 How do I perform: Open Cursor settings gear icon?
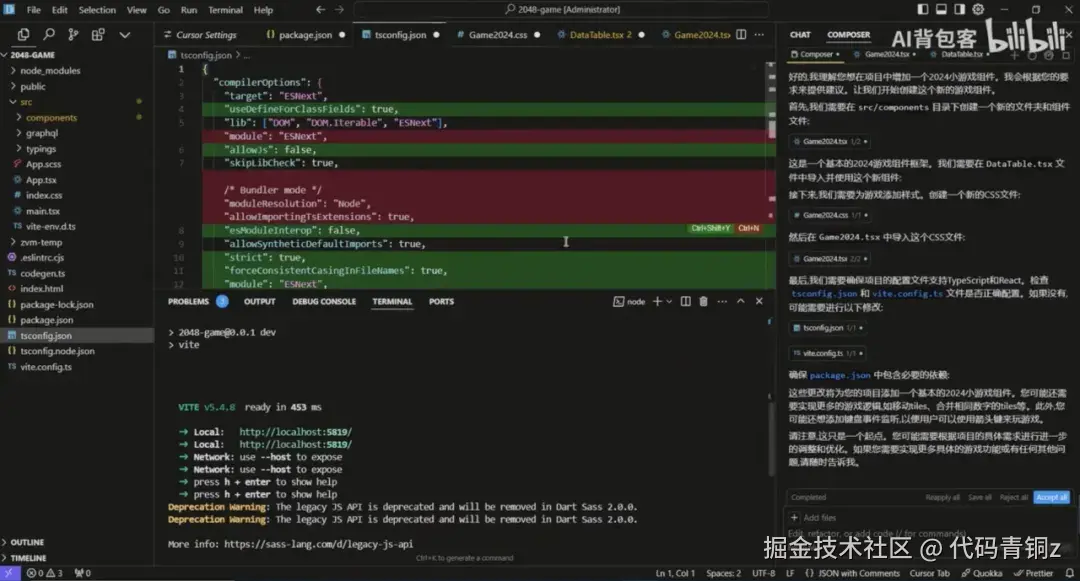978,10
